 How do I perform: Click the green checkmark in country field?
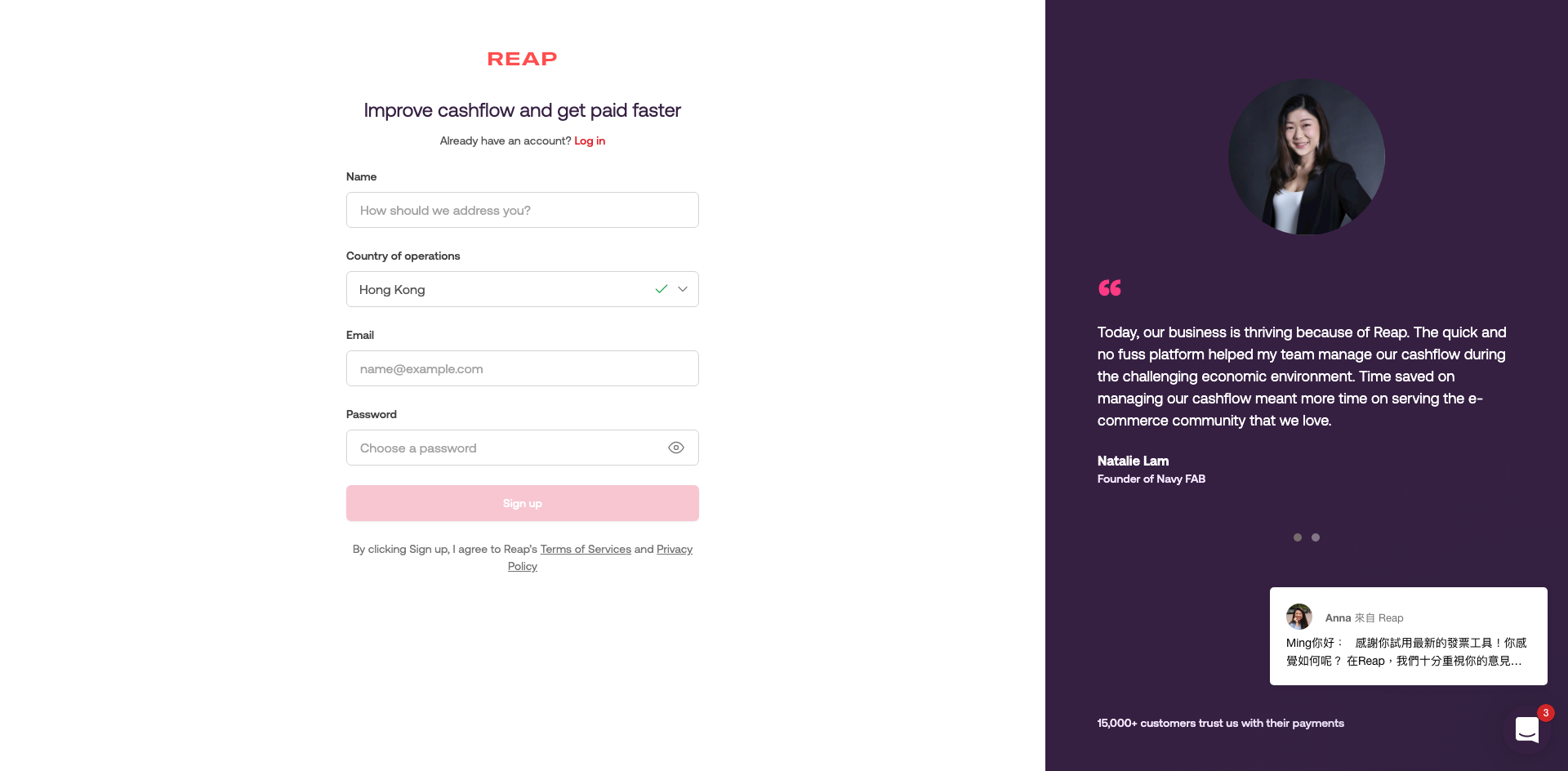point(661,289)
